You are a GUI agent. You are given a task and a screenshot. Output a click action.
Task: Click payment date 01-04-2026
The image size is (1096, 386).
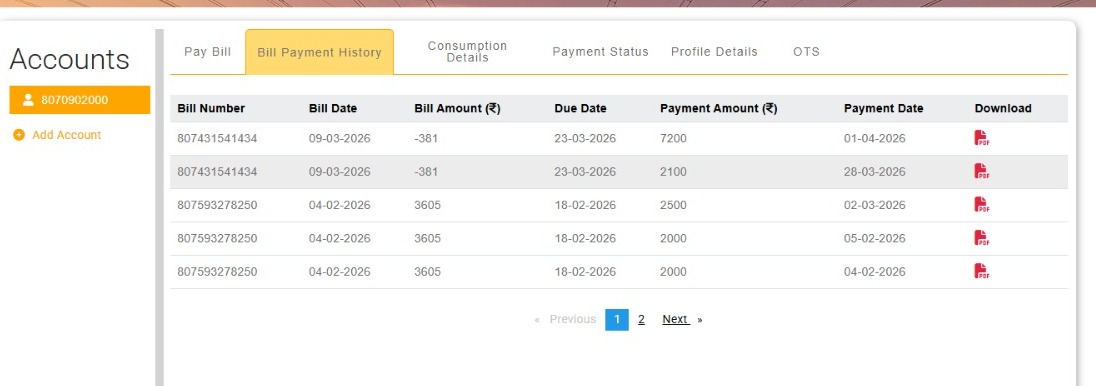pyautogui.click(x=874, y=138)
